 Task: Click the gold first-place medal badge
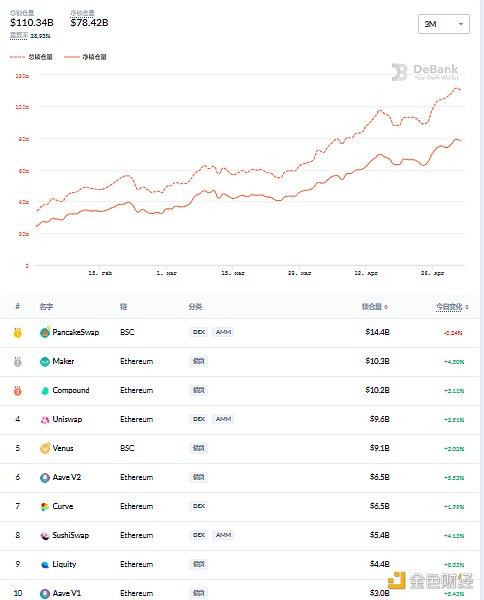(x=18, y=333)
